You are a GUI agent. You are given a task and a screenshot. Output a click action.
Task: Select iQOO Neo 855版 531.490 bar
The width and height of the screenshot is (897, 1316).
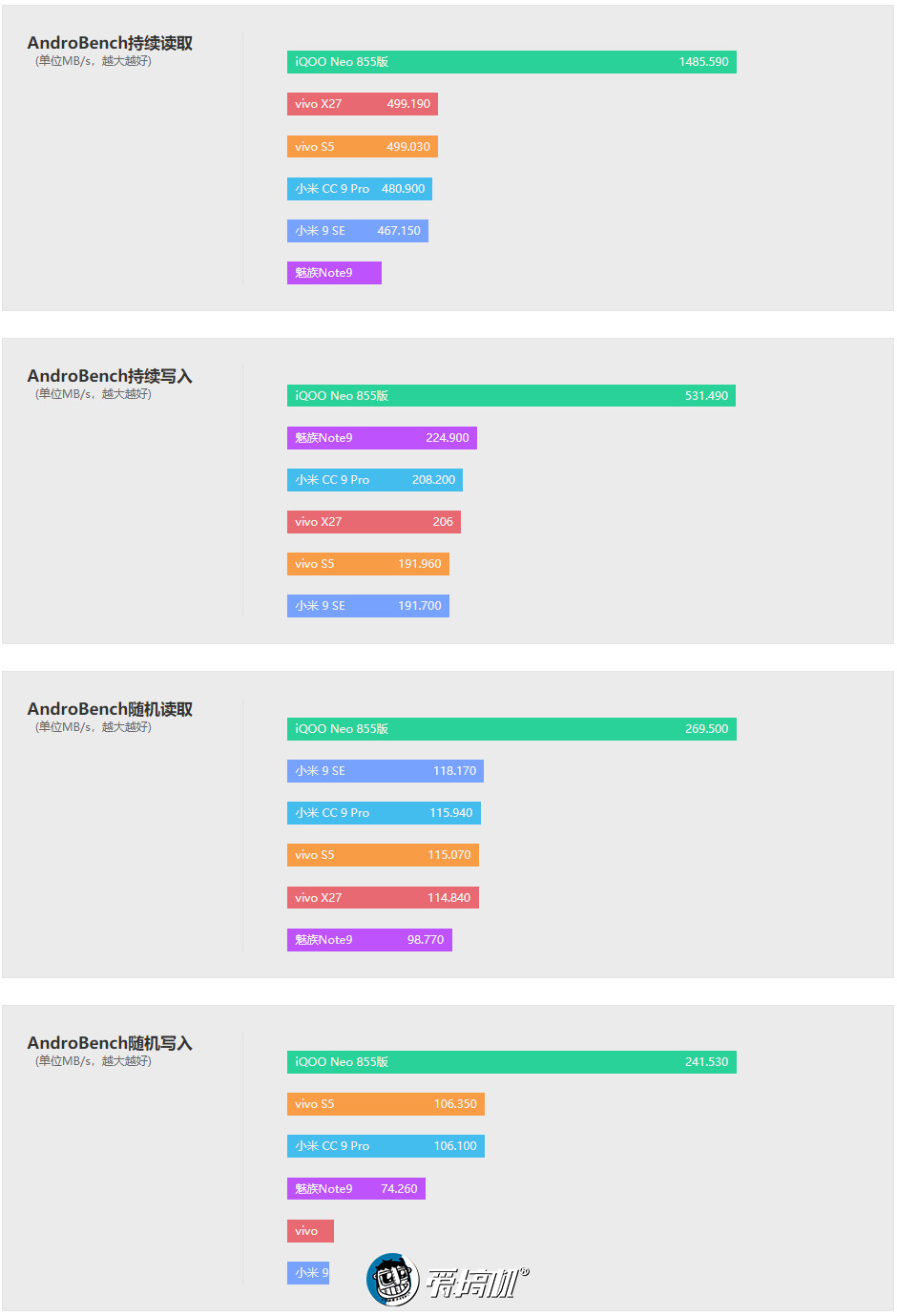[511, 396]
